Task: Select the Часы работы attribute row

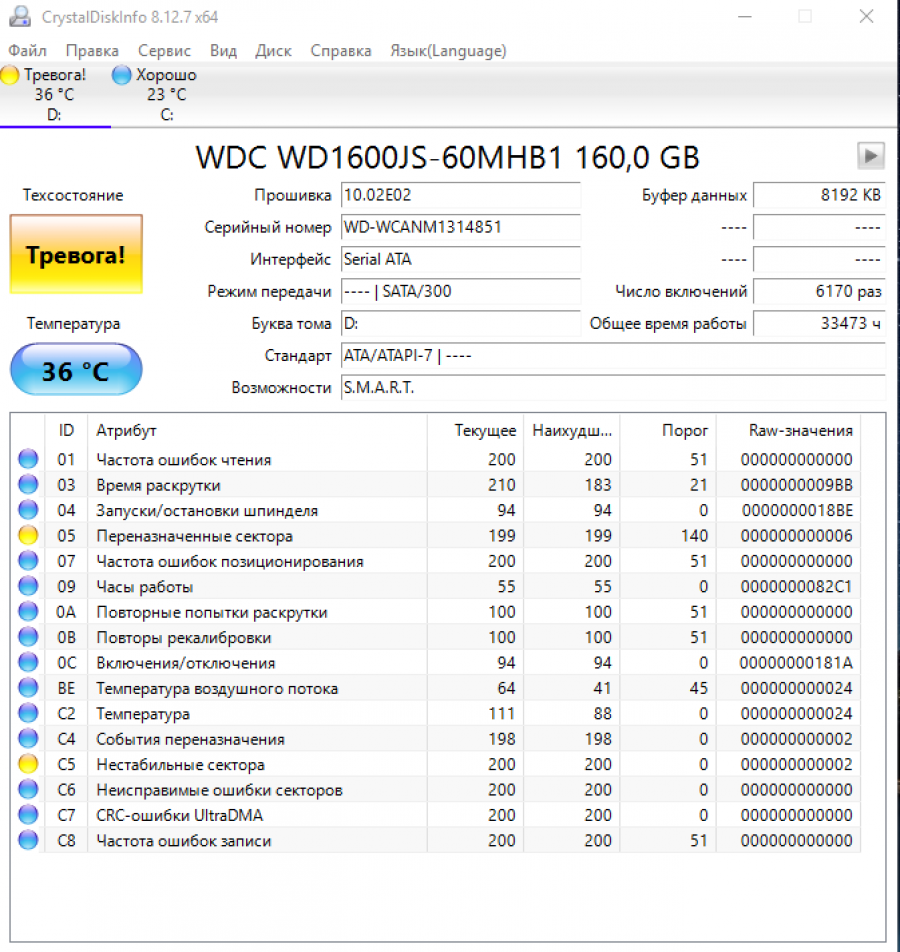Action: click(x=400, y=587)
